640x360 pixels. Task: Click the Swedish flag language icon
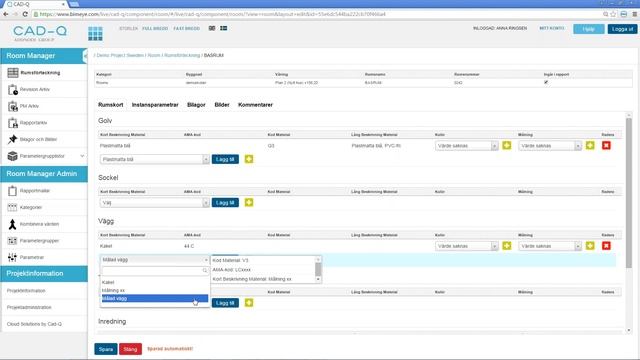point(224,28)
